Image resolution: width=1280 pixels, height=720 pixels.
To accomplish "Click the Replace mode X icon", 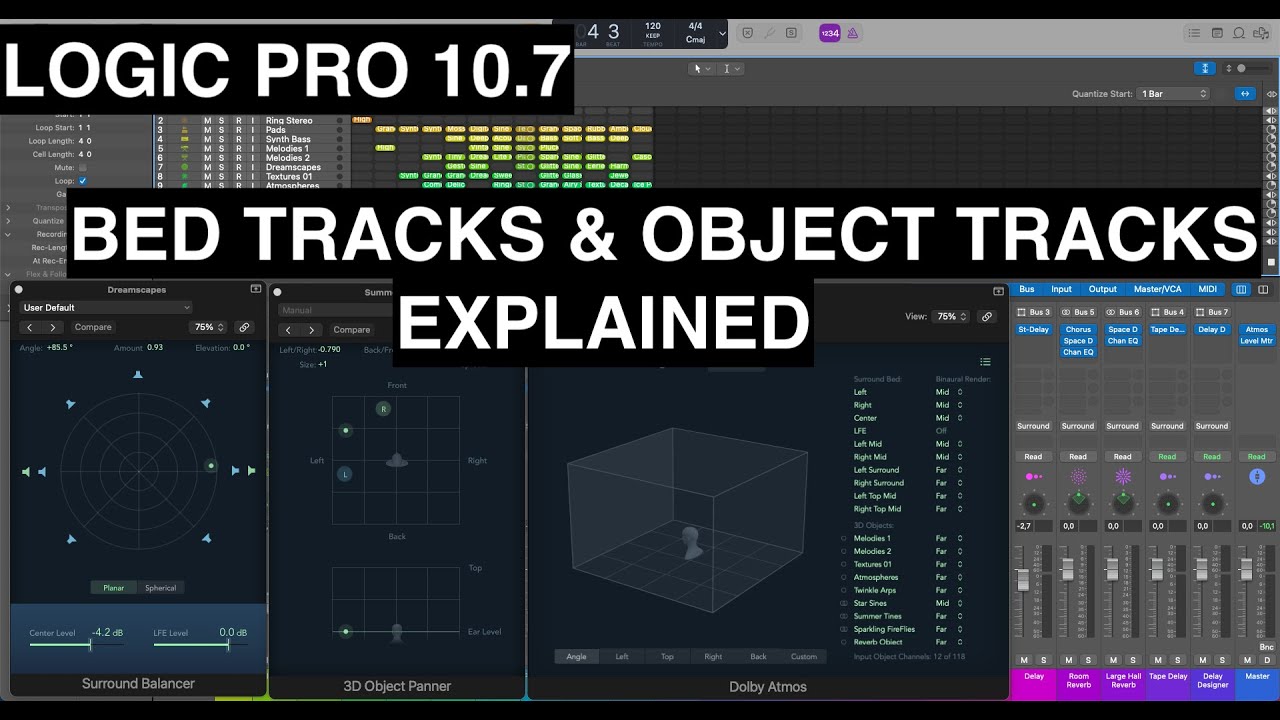I will [x=747, y=33].
